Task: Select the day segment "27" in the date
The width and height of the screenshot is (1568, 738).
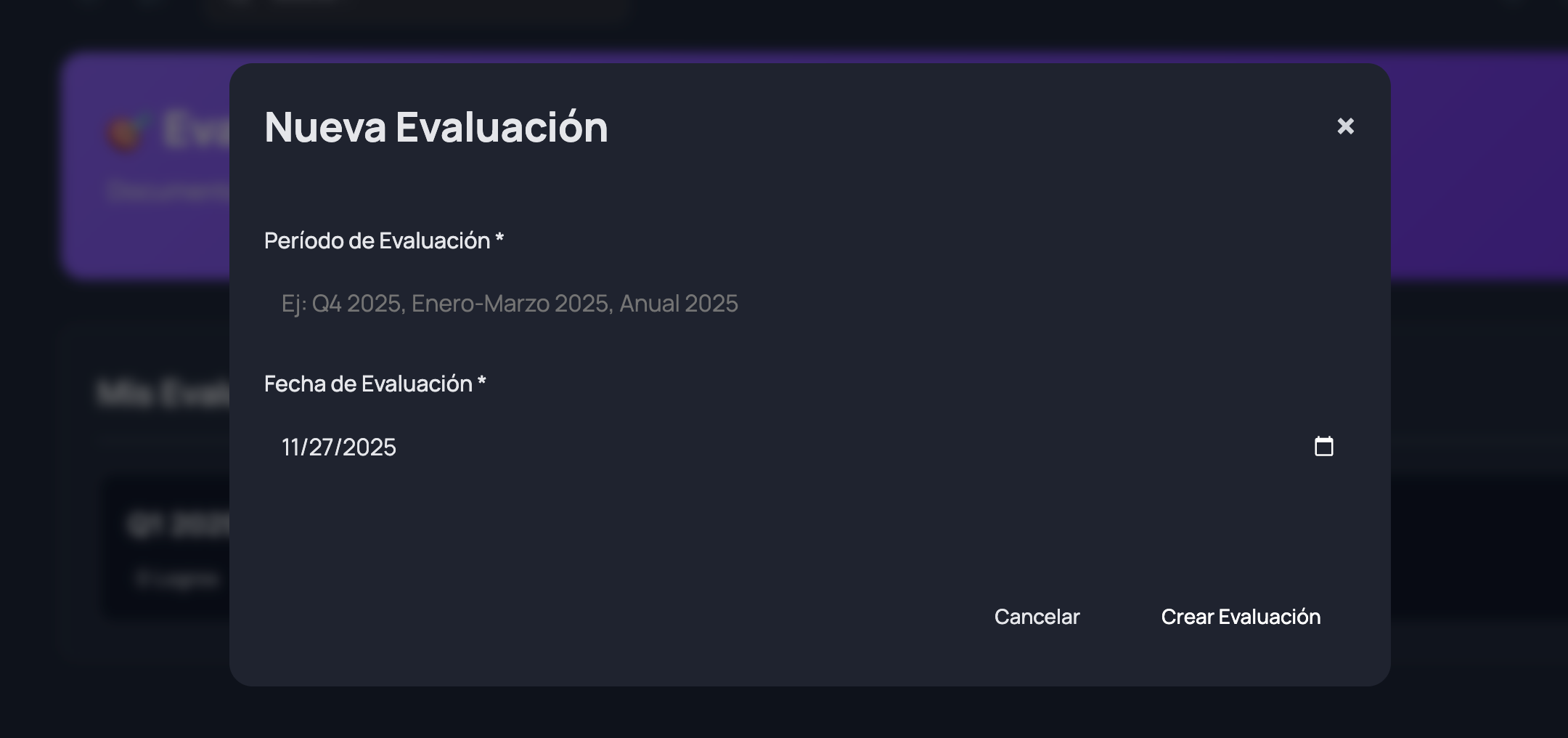Action: [x=321, y=447]
